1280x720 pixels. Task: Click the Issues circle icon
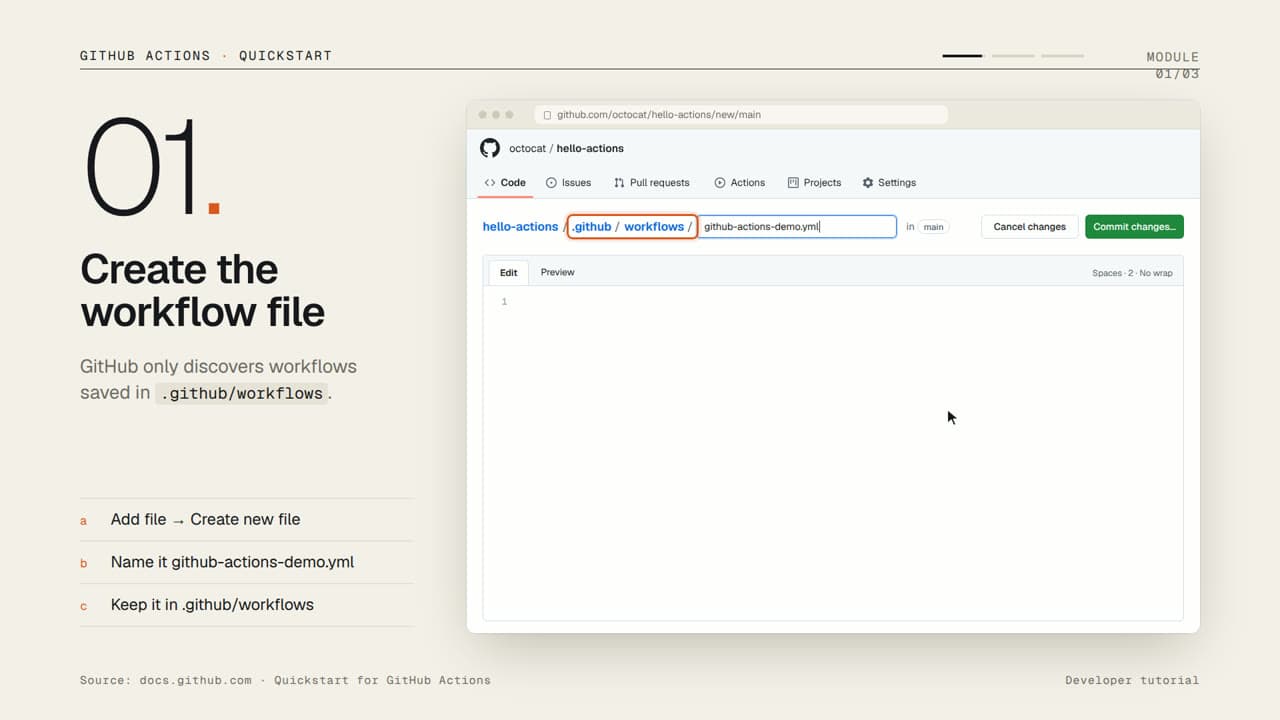(x=551, y=183)
